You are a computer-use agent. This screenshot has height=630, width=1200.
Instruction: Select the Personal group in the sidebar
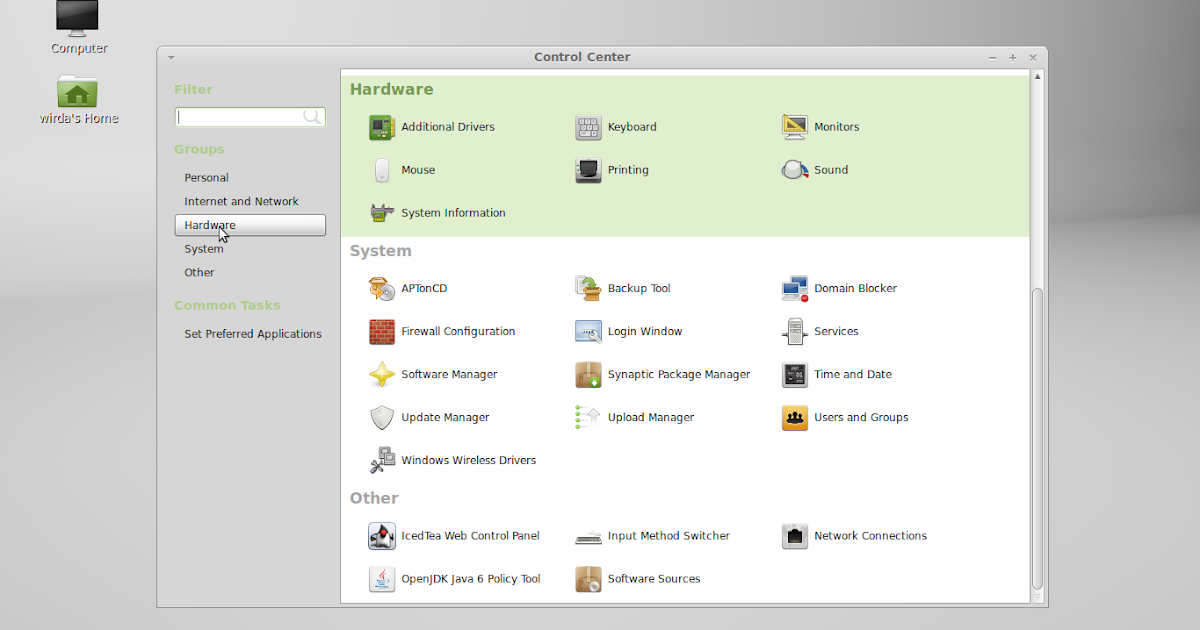(206, 177)
